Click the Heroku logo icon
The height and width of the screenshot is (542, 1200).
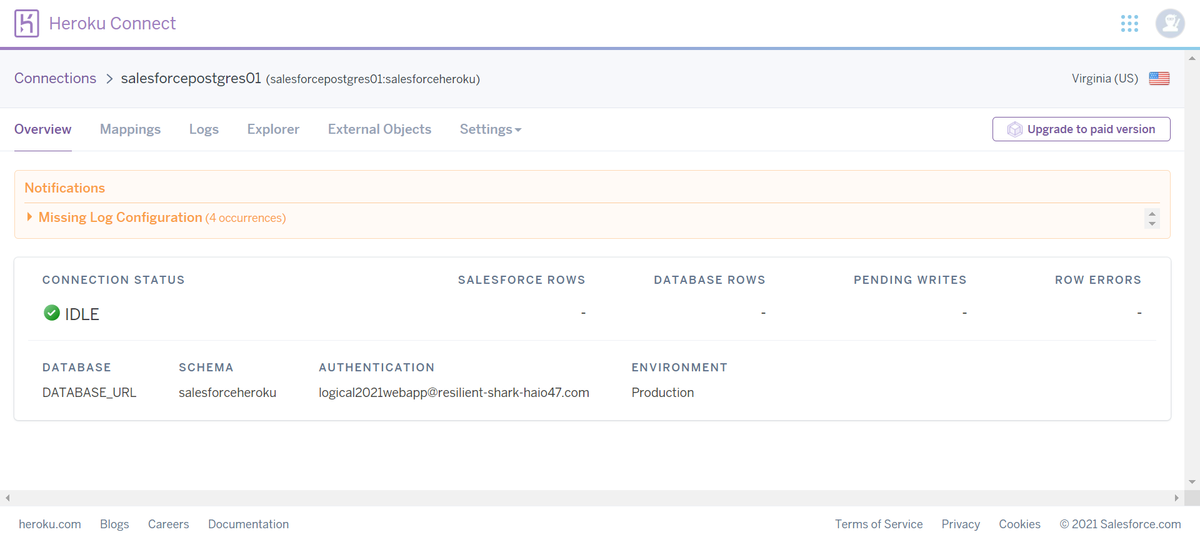tap(27, 23)
